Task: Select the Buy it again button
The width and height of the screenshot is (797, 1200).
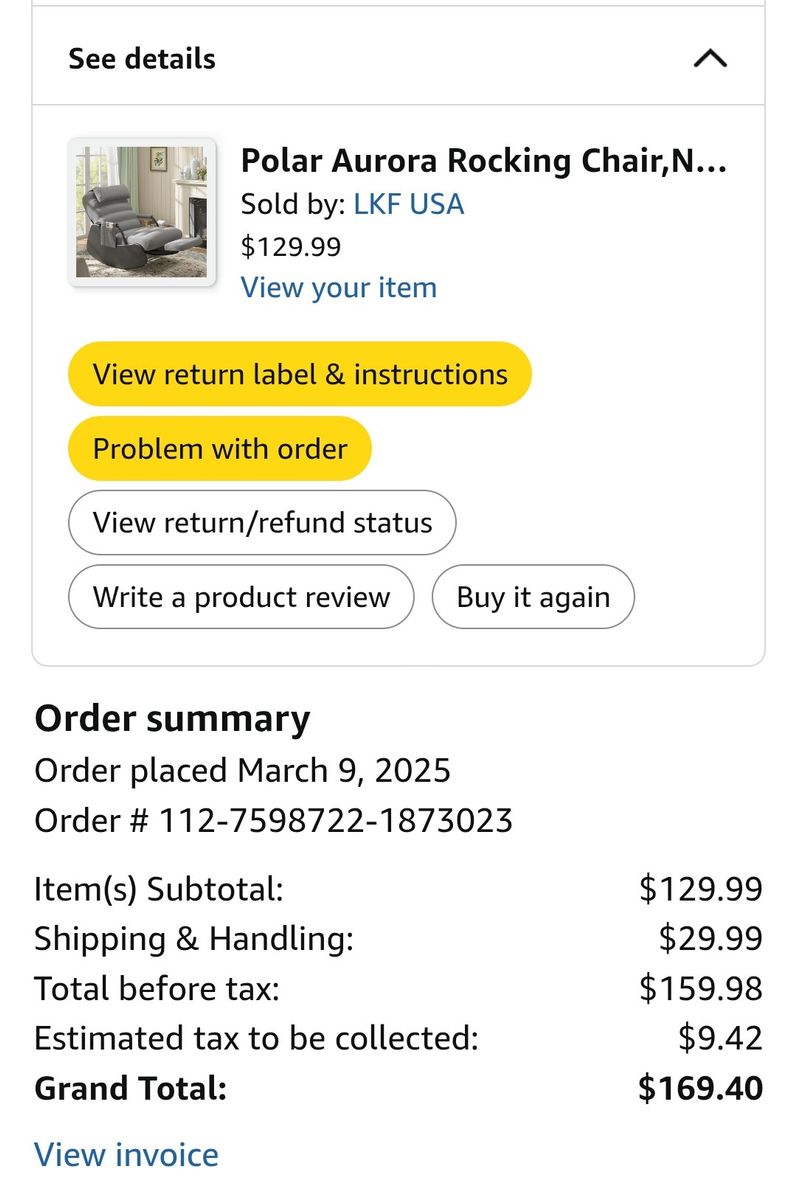Action: coord(533,598)
